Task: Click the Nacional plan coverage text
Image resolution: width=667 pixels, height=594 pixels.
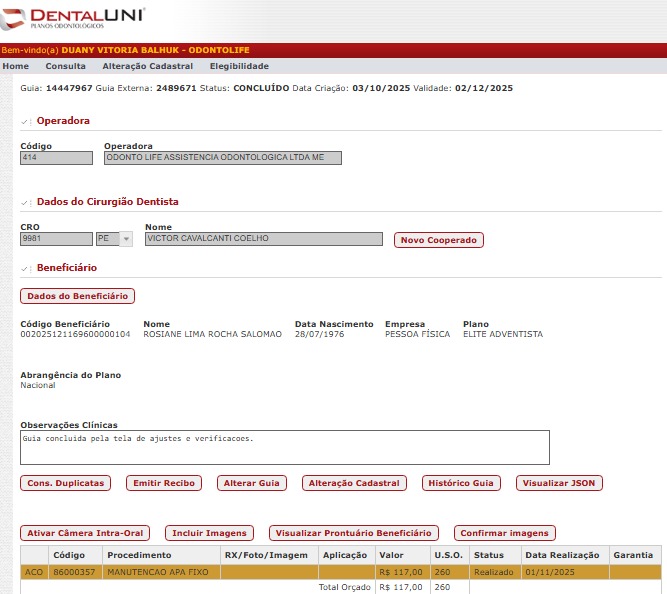Action: tap(38, 386)
